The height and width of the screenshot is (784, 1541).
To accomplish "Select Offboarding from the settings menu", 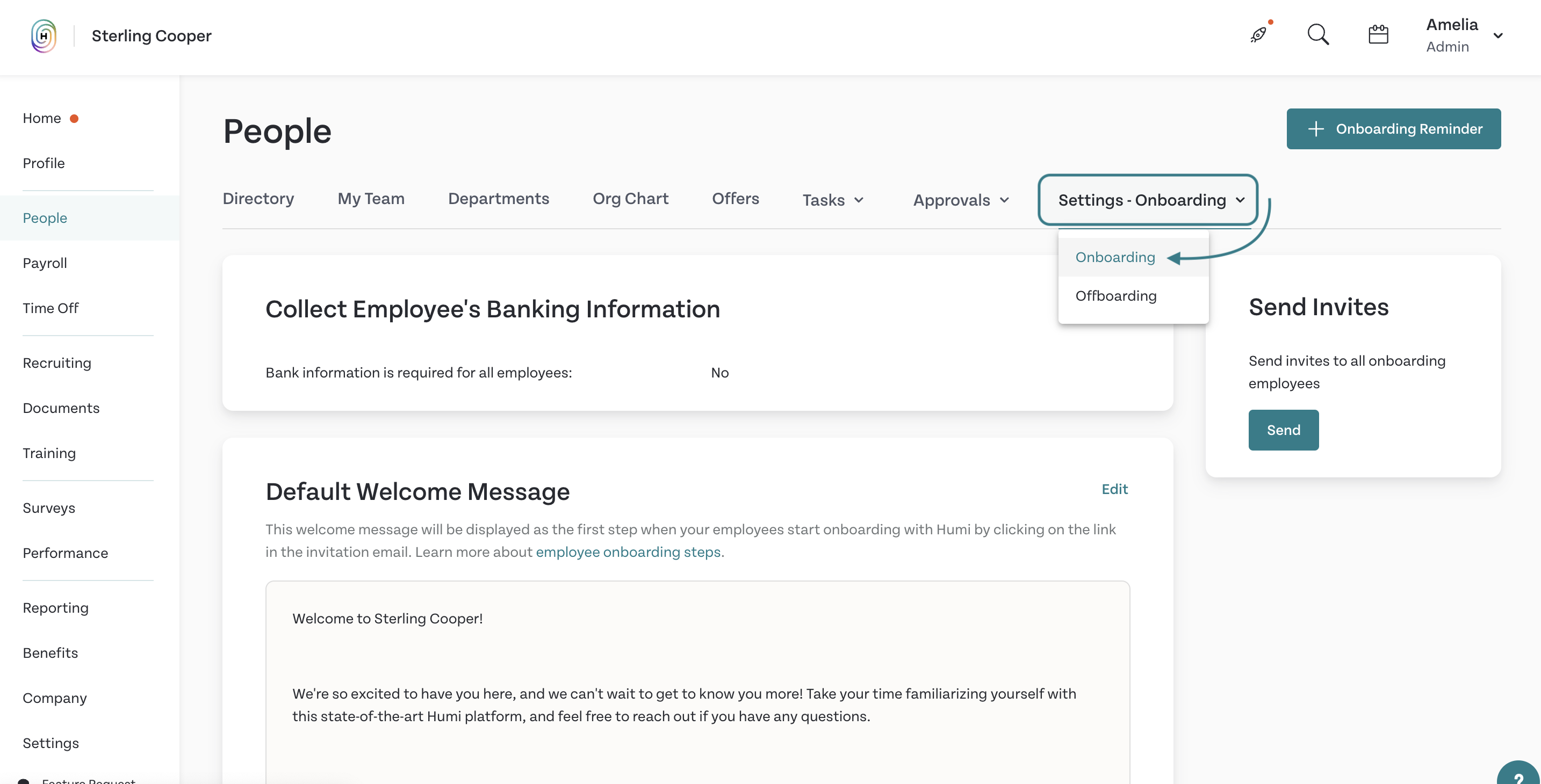I will pos(1133,296).
